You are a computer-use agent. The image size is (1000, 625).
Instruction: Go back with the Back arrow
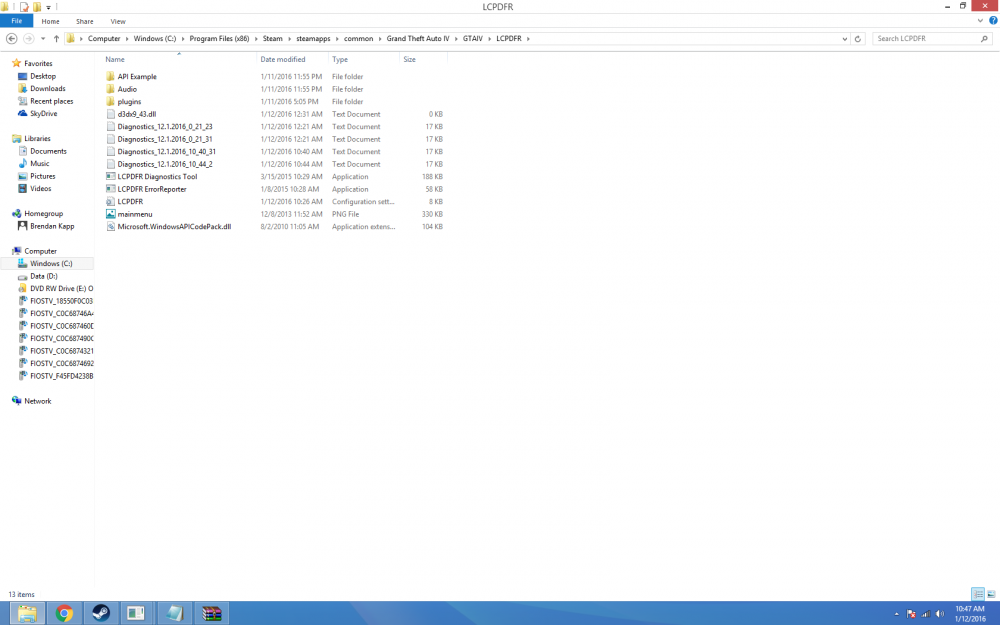point(11,39)
